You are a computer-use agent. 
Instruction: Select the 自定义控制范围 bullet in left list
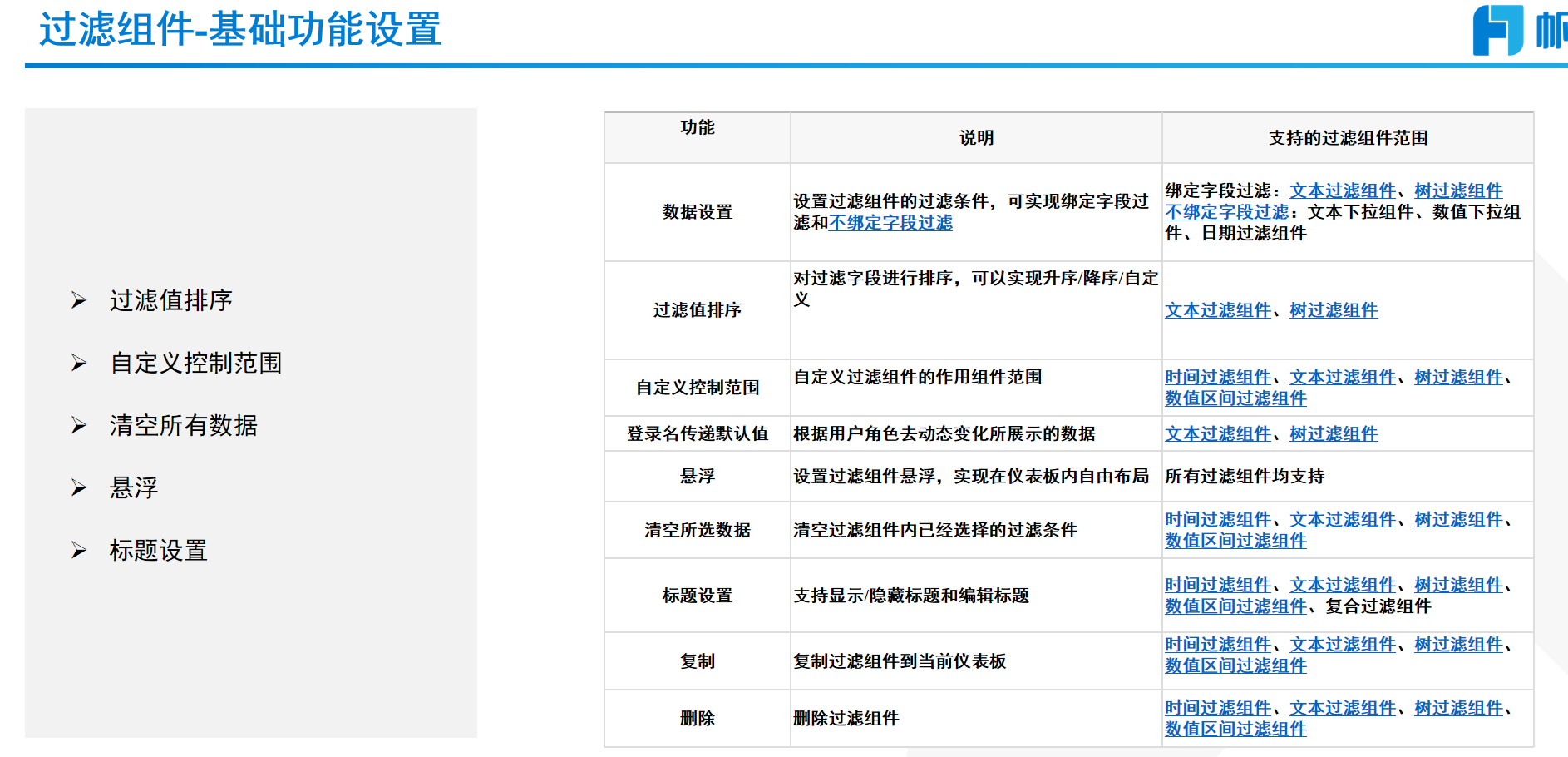pos(196,363)
